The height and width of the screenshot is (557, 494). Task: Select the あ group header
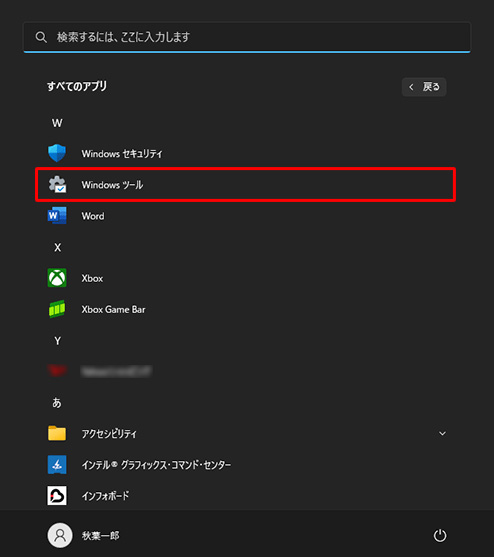click(x=57, y=402)
